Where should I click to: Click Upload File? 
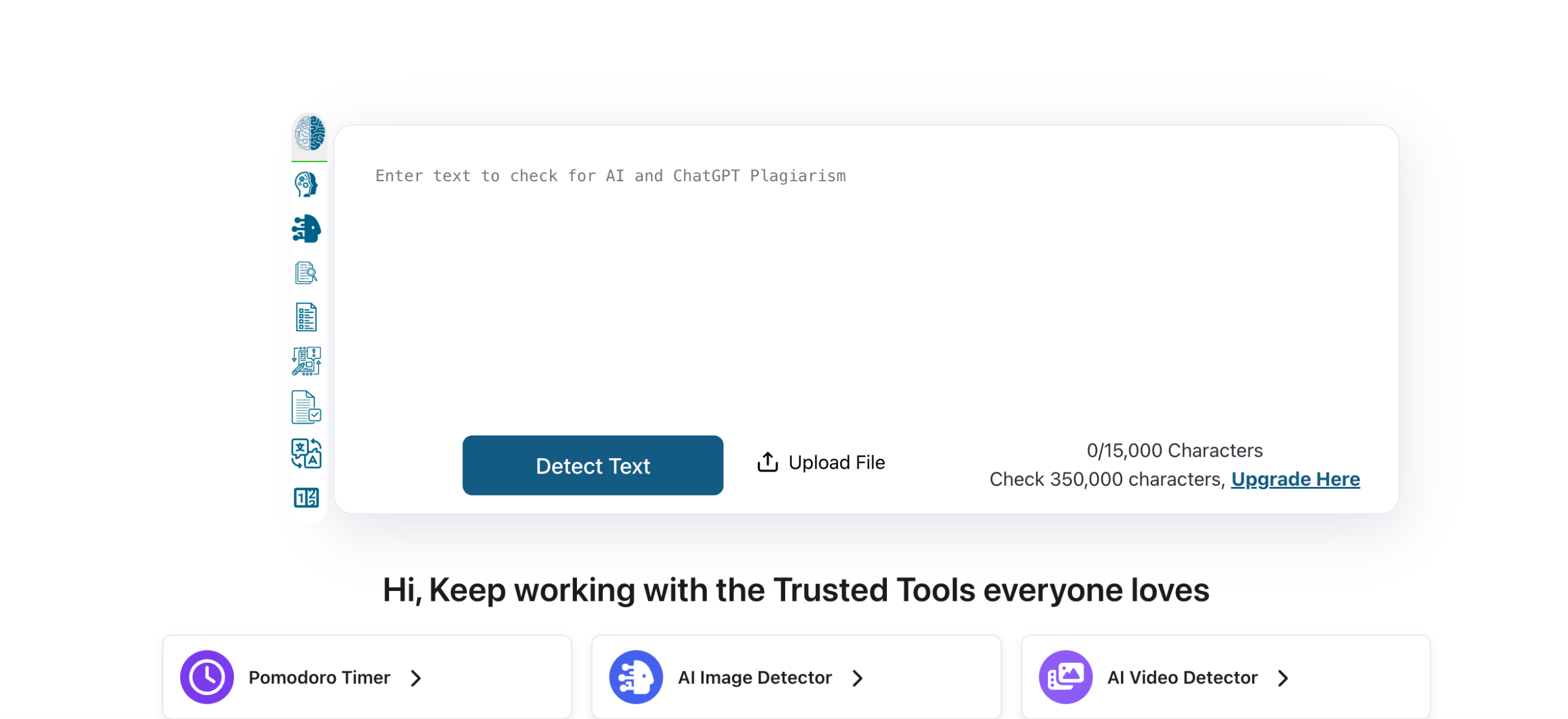(x=821, y=462)
